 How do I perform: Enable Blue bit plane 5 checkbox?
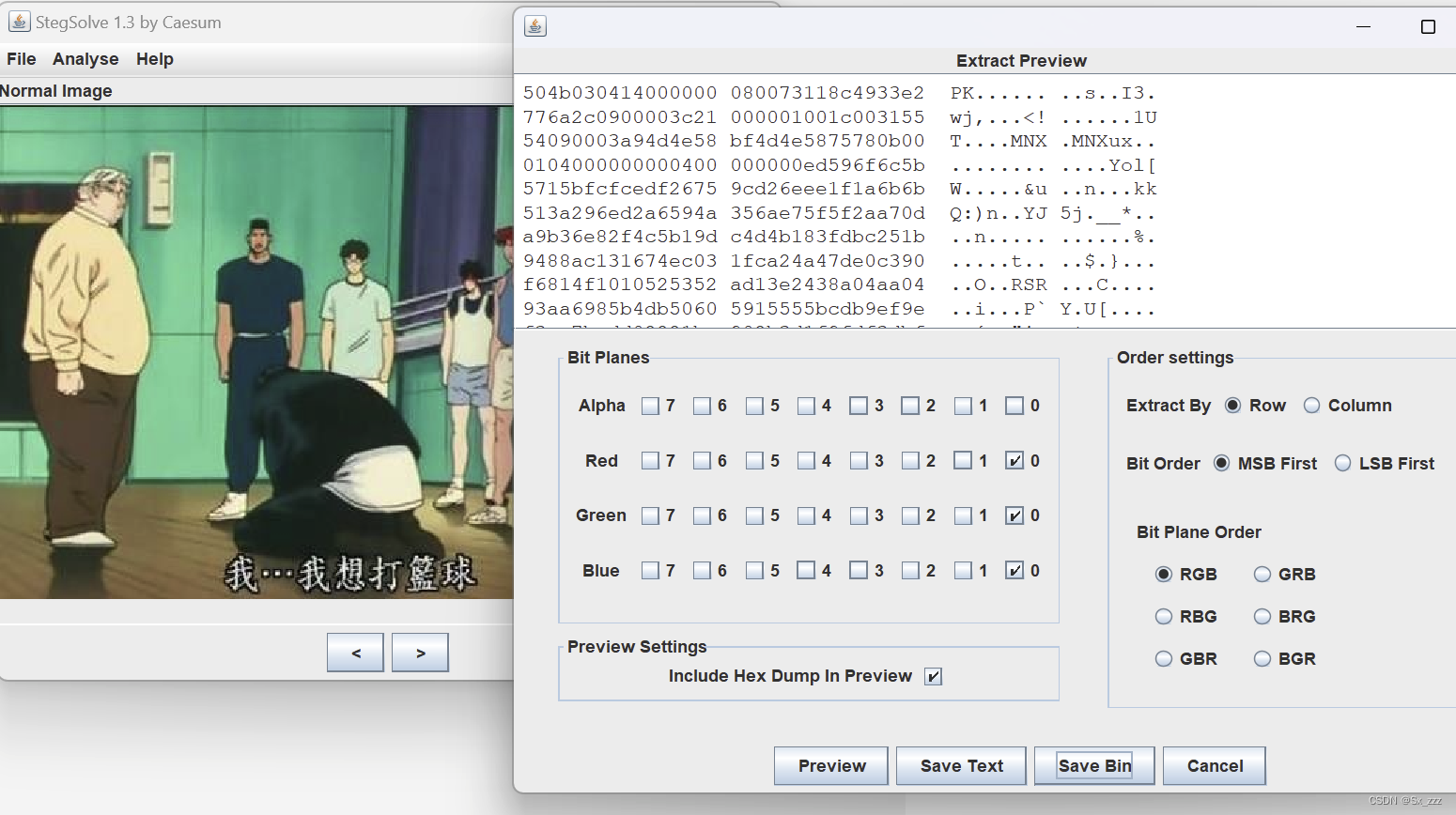[x=754, y=570]
